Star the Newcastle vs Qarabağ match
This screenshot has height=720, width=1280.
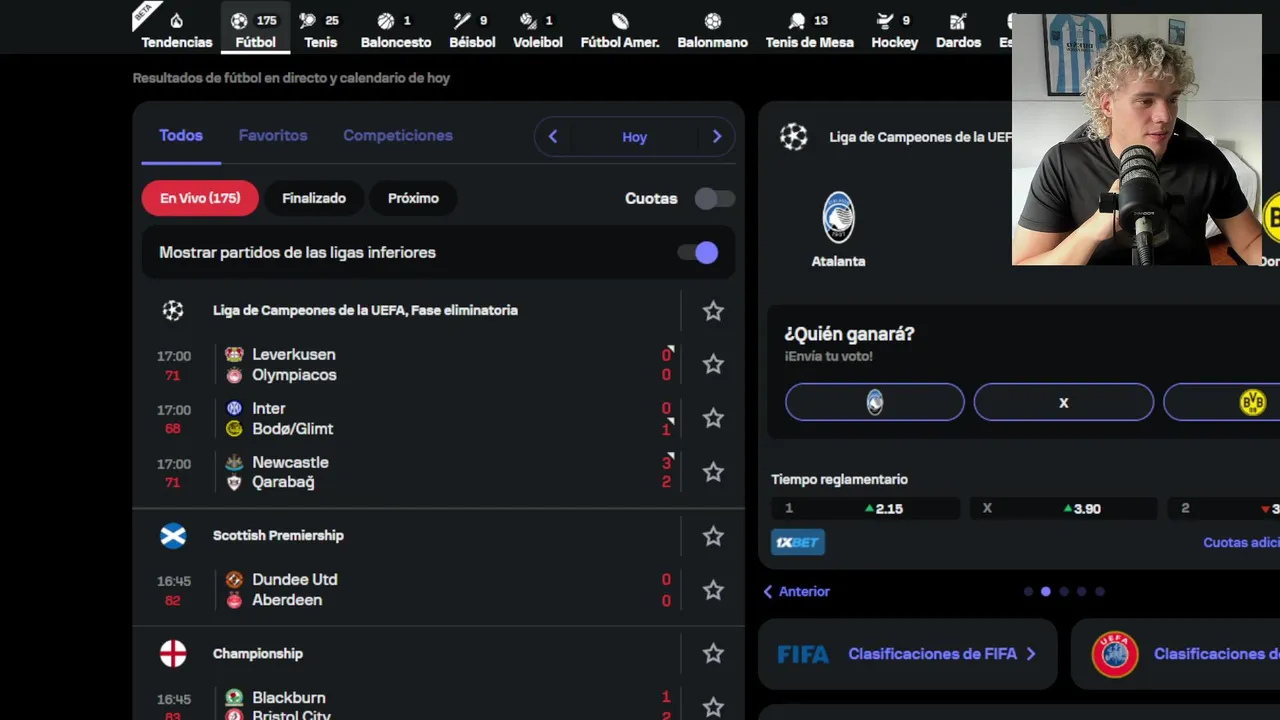click(x=713, y=472)
